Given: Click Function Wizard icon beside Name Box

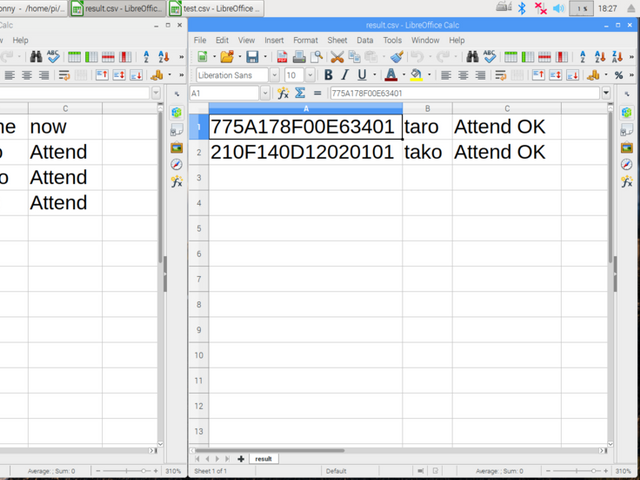Looking at the screenshot, I should [x=283, y=93].
